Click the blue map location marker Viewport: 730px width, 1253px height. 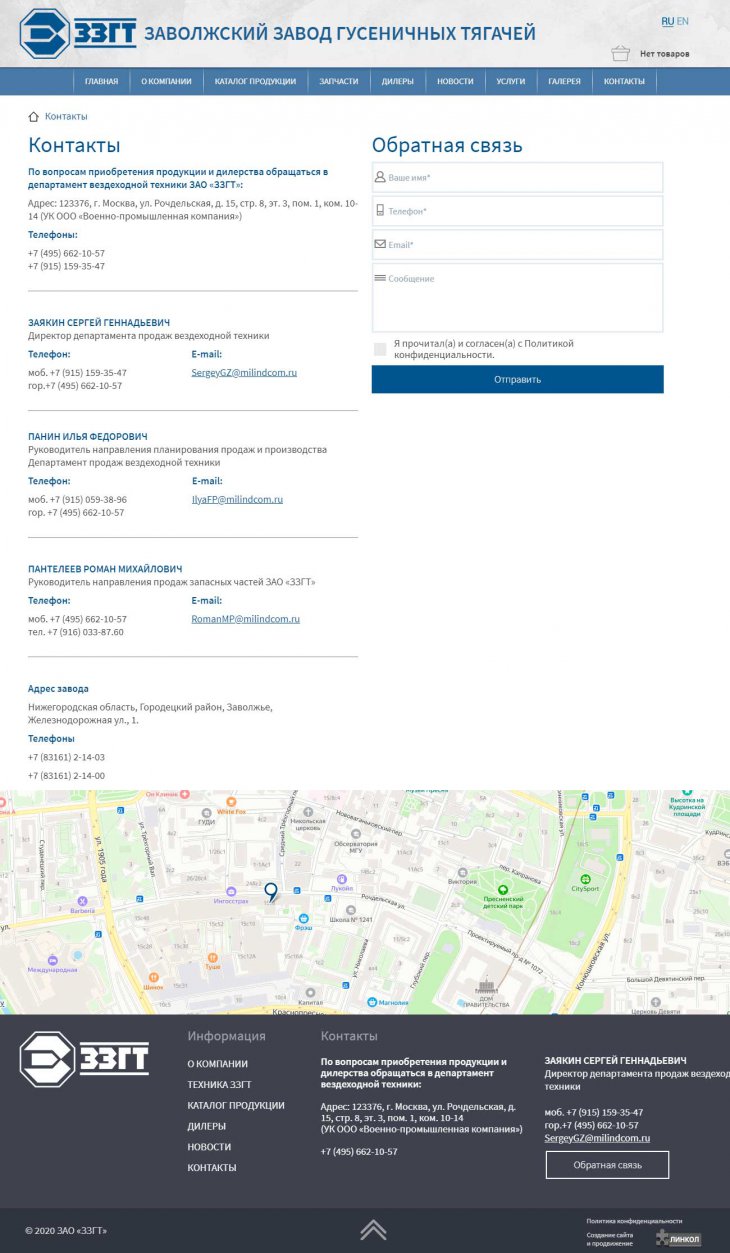tap(270, 890)
